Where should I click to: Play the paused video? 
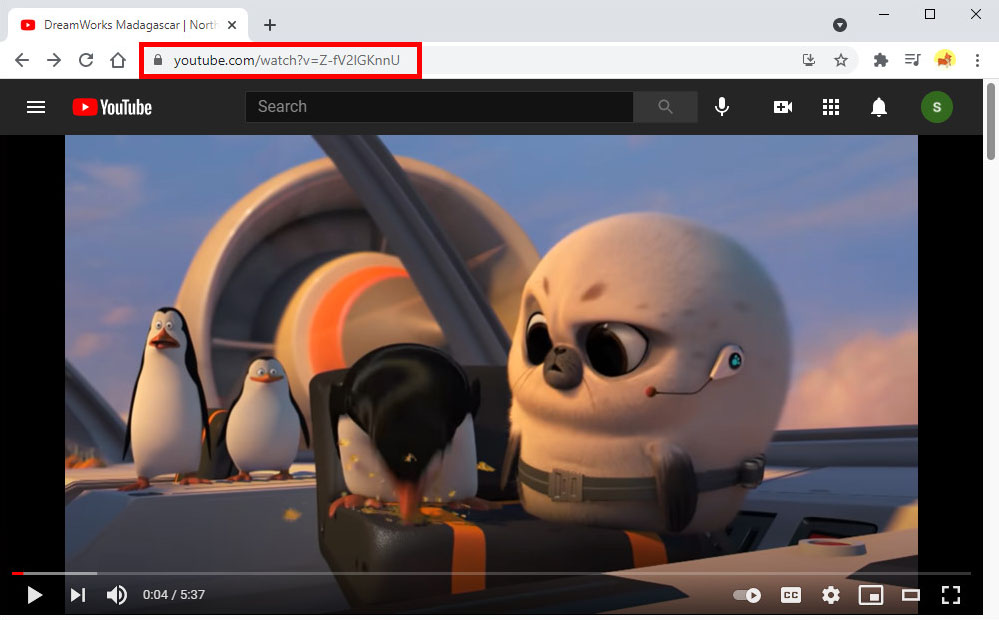tap(34, 595)
